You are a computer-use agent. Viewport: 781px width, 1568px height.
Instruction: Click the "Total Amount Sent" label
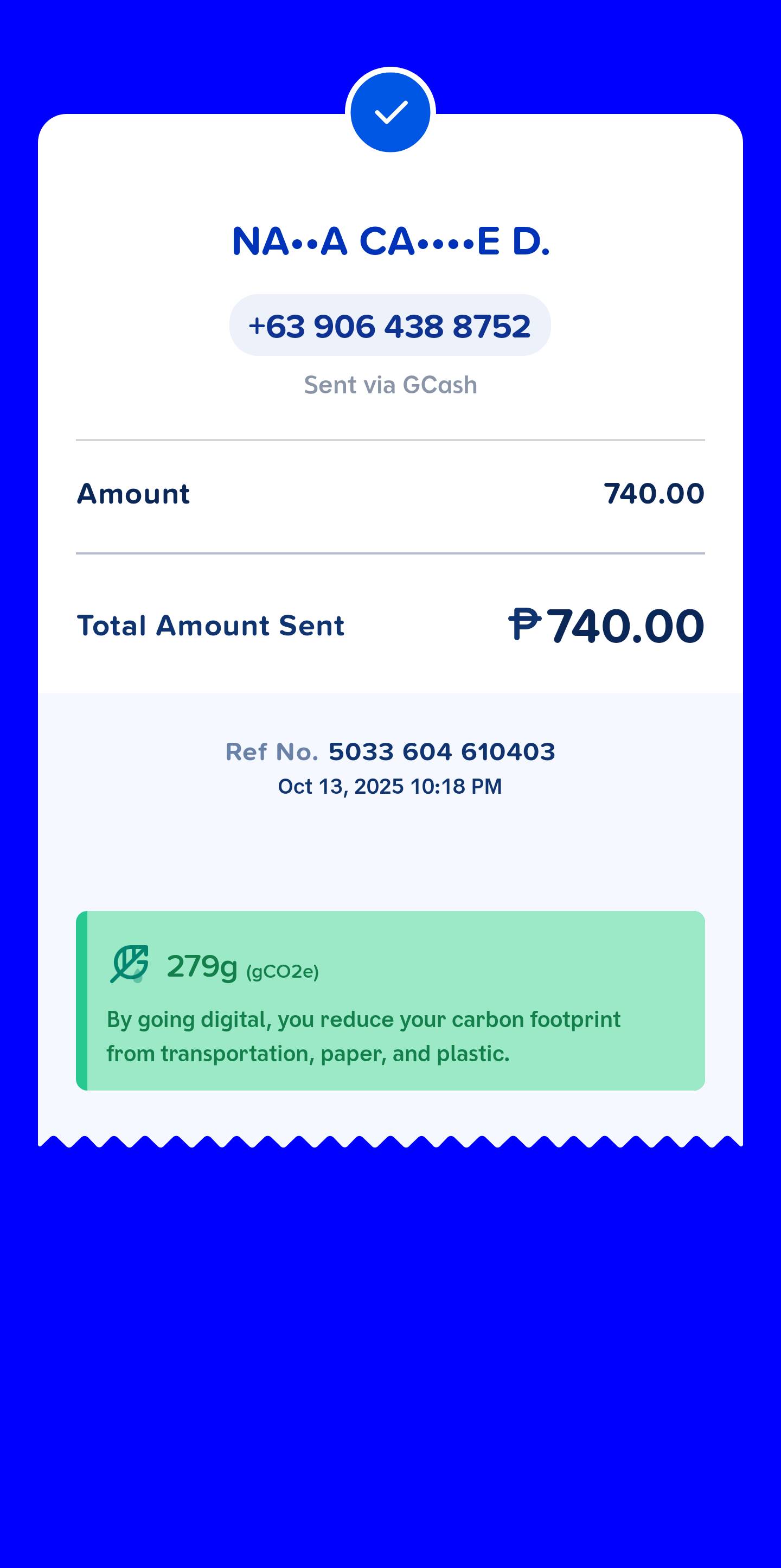coord(210,626)
